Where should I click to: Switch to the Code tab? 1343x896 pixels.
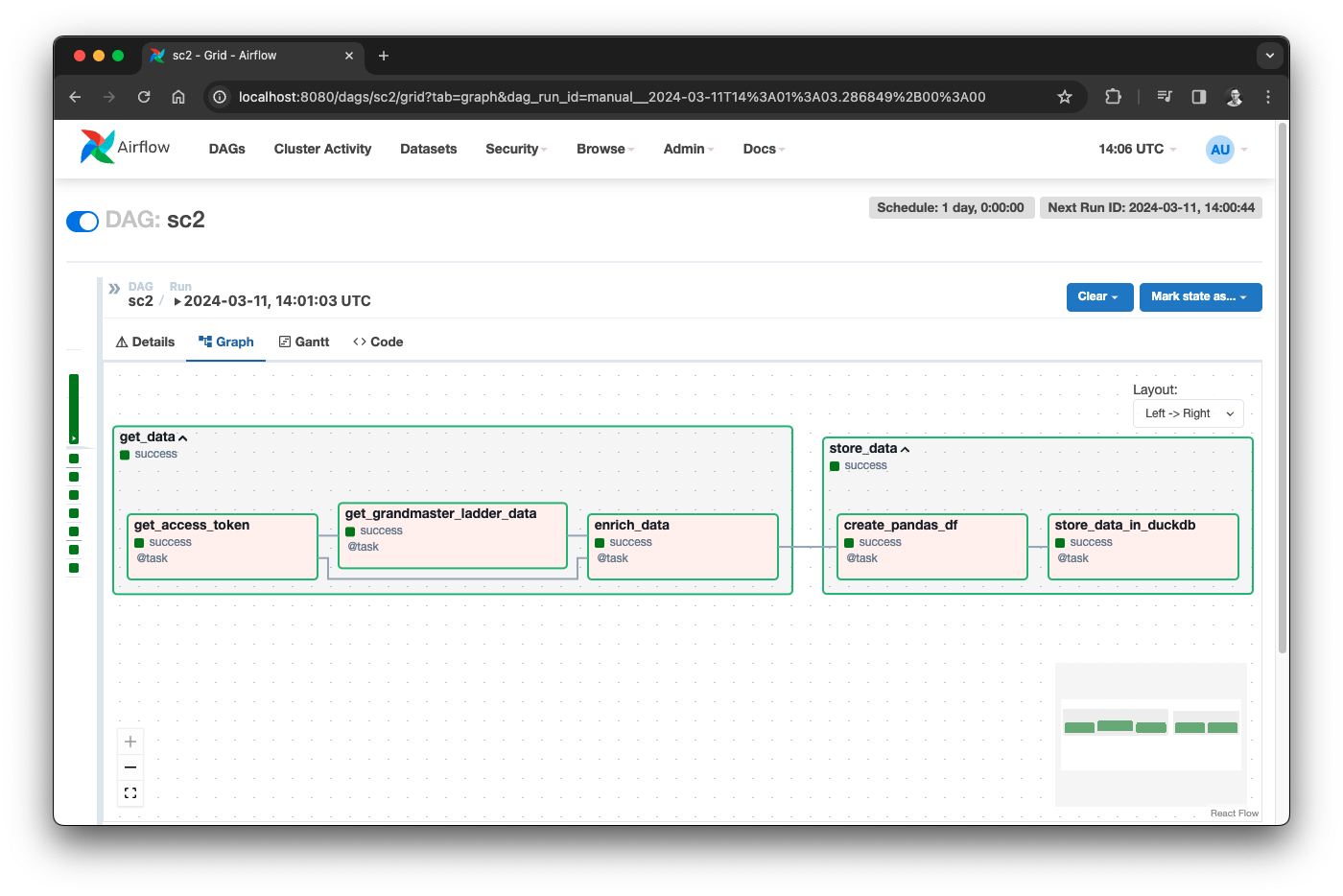click(378, 342)
